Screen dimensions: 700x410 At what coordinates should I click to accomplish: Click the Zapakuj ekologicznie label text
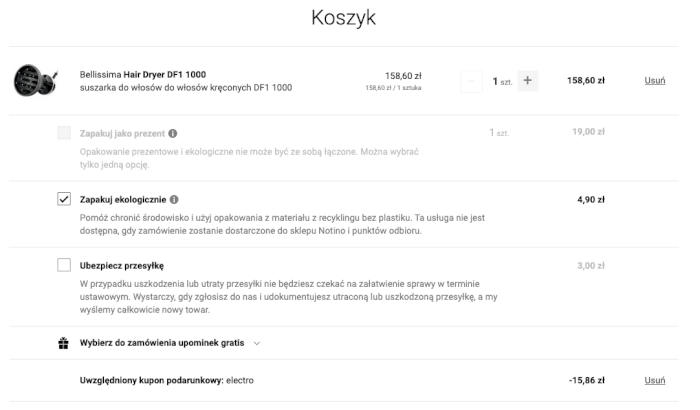[122, 199]
